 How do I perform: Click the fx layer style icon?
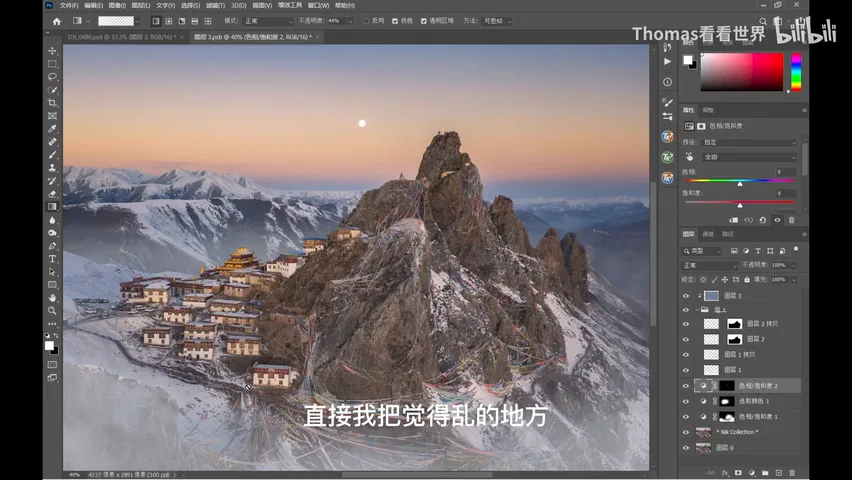pyautogui.click(x=725, y=473)
